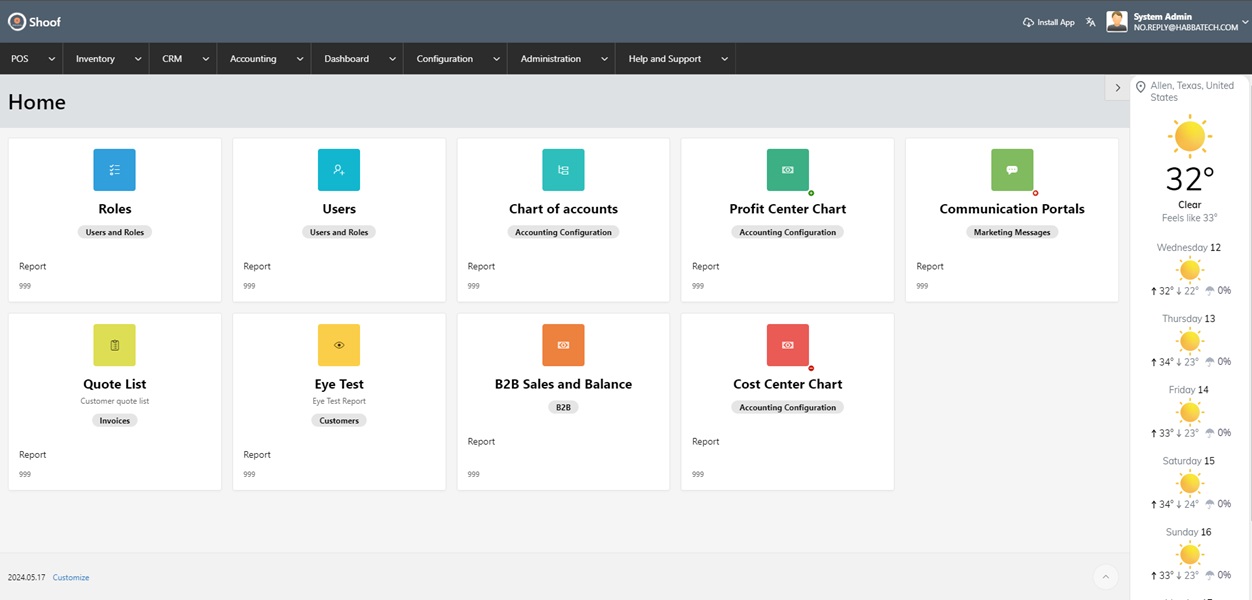The width and height of the screenshot is (1252, 600).
Task: Open the Inventory menu
Action: [x=95, y=59]
